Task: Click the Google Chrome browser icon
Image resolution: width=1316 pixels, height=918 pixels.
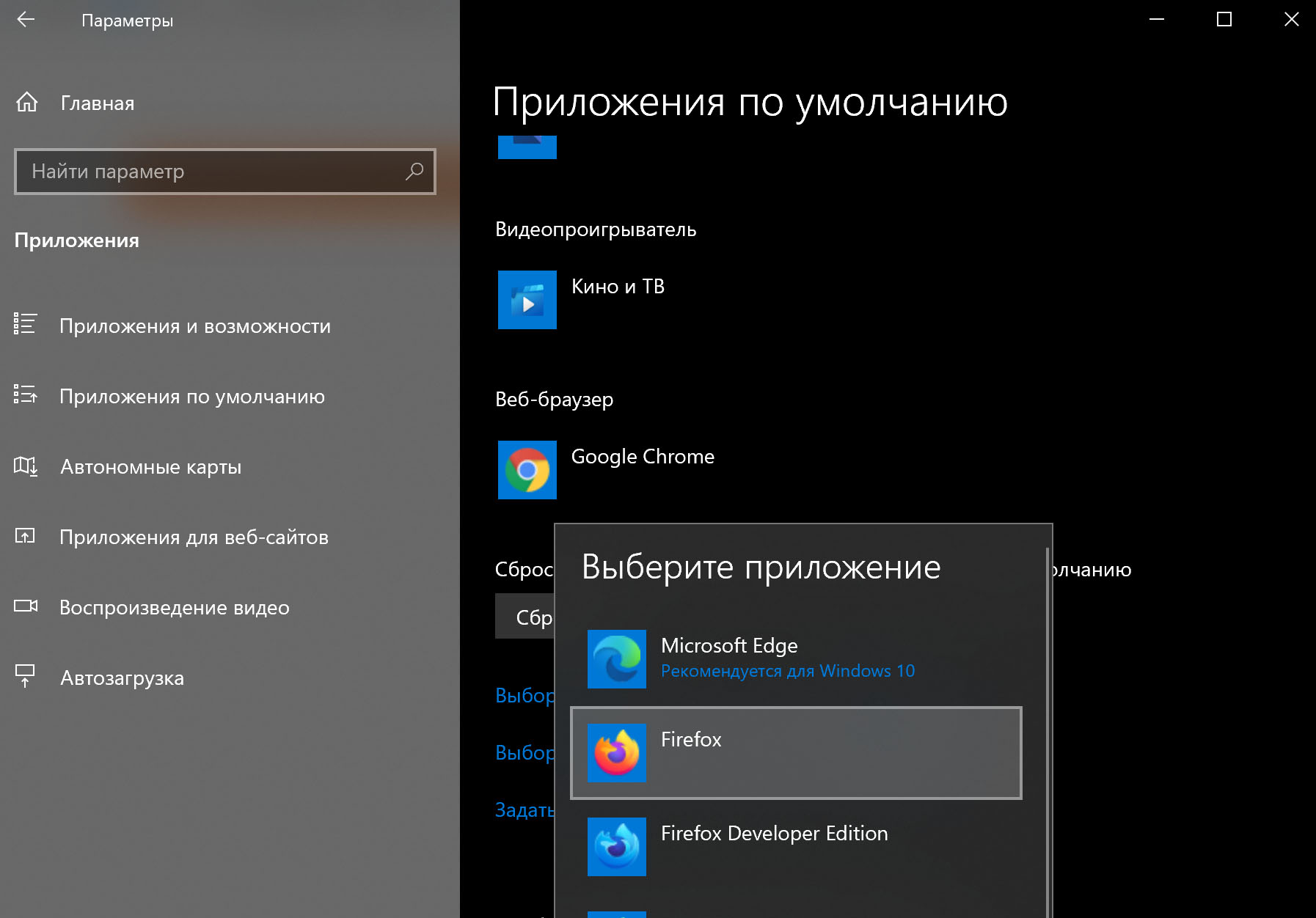Action: 527,470
